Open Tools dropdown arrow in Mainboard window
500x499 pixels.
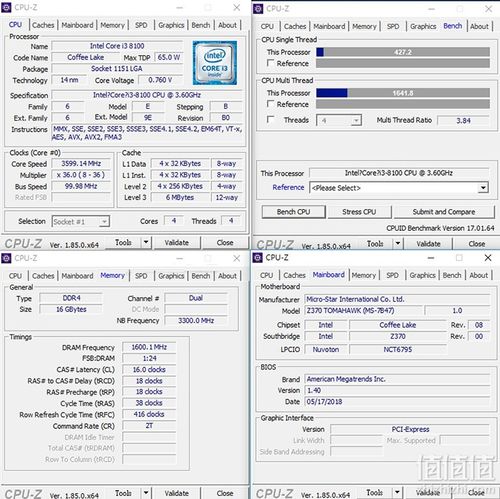point(397,492)
